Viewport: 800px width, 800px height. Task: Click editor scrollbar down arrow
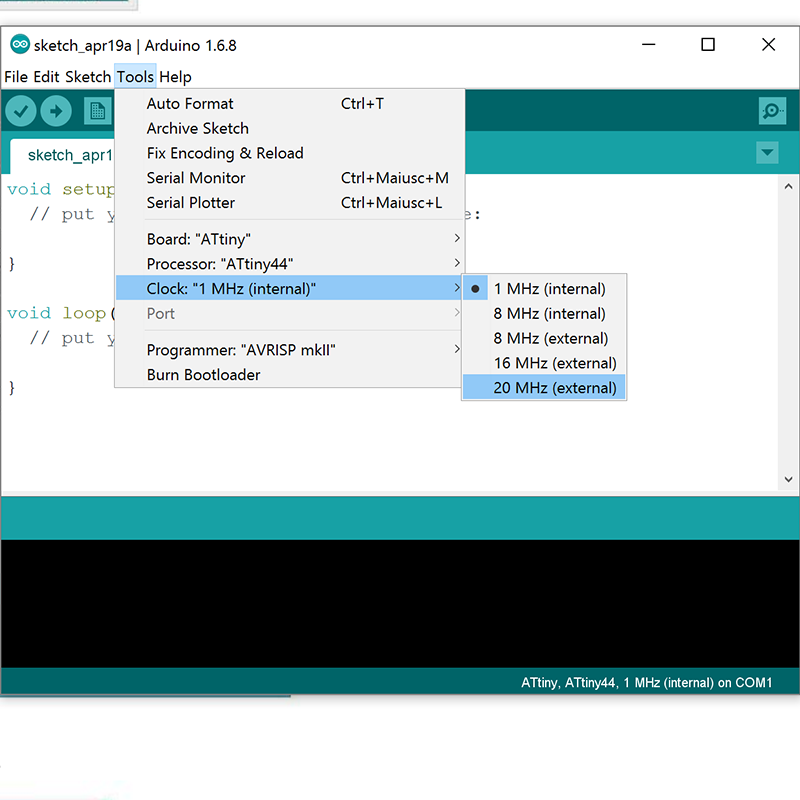[788, 479]
